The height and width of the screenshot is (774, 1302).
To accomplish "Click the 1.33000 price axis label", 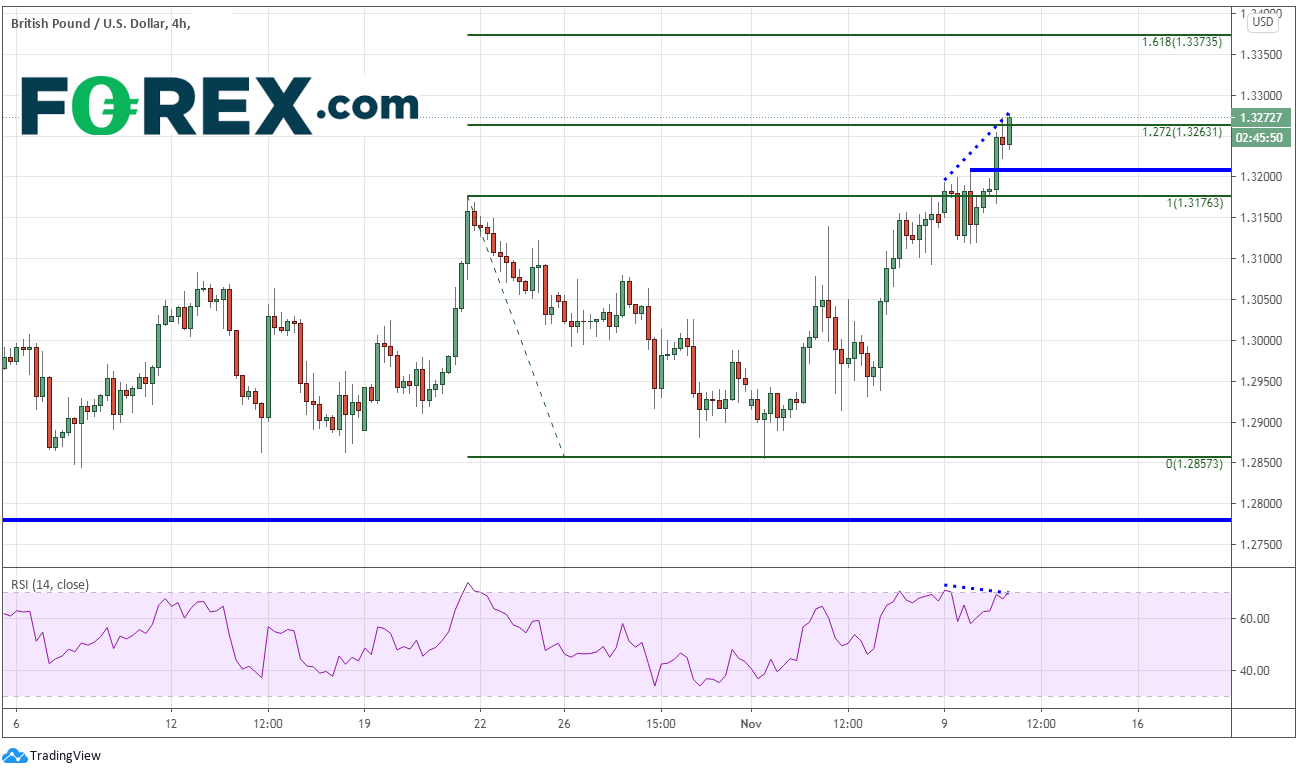I will point(1261,95).
